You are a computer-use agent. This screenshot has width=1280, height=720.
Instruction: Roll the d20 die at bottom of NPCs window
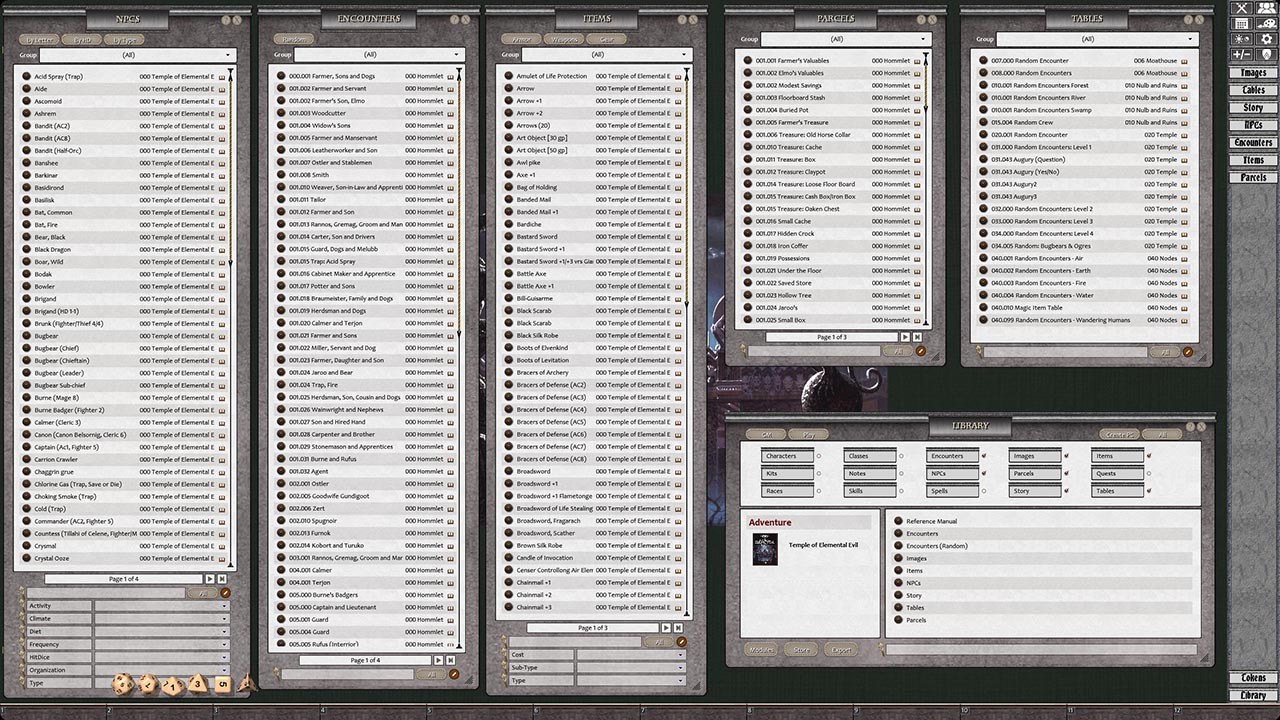(x=123, y=685)
